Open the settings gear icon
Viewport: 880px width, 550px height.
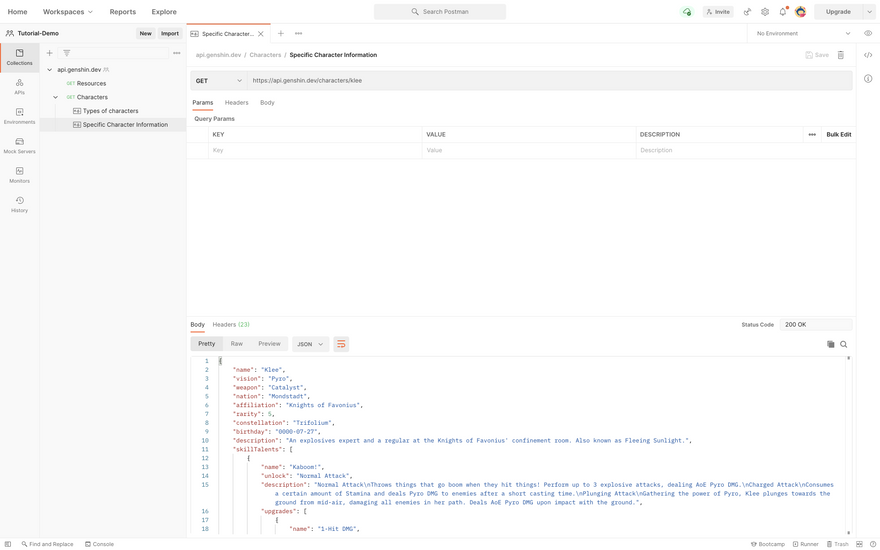point(765,12)
